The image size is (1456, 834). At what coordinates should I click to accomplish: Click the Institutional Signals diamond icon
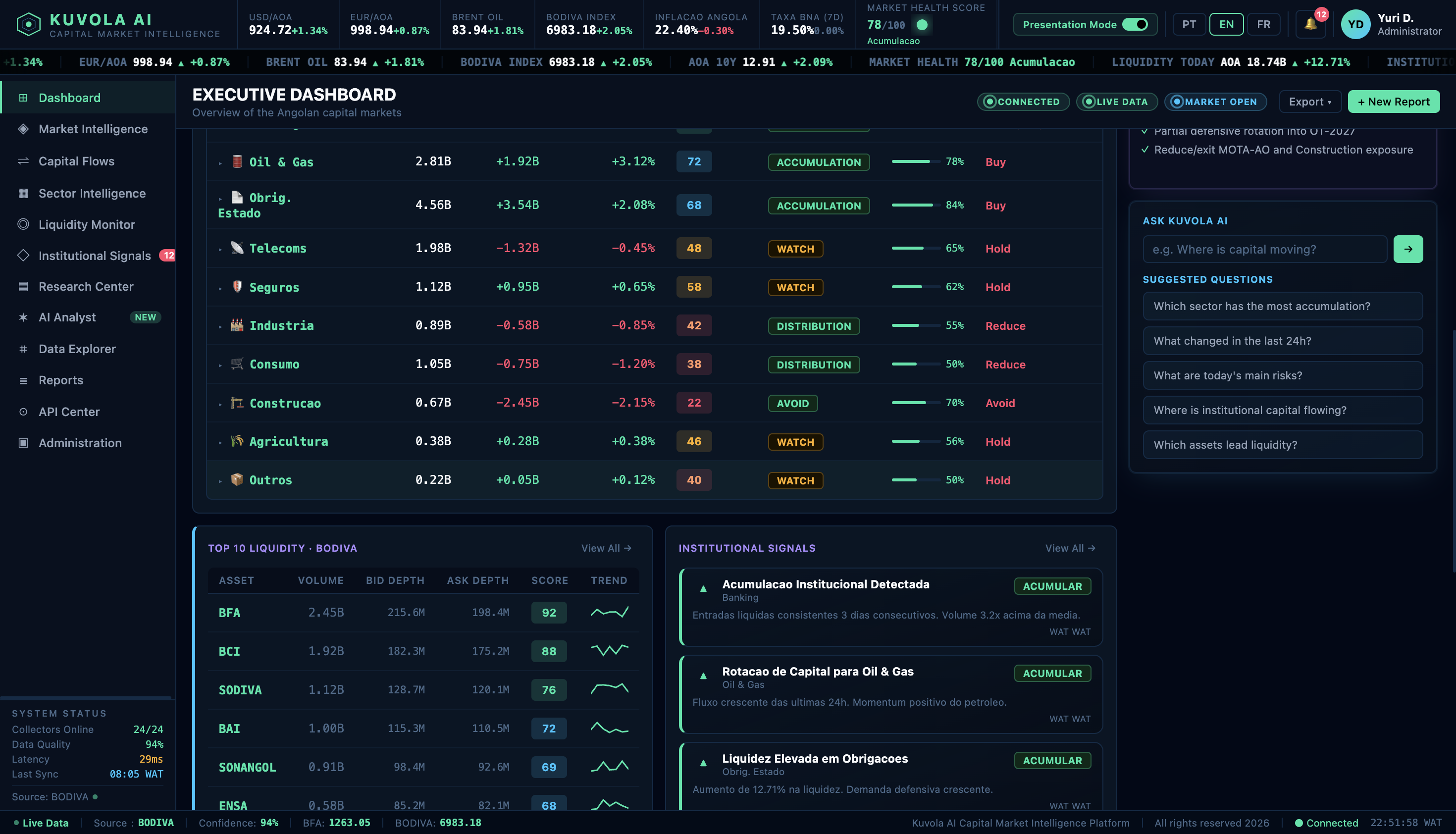(x=23, y=256)
